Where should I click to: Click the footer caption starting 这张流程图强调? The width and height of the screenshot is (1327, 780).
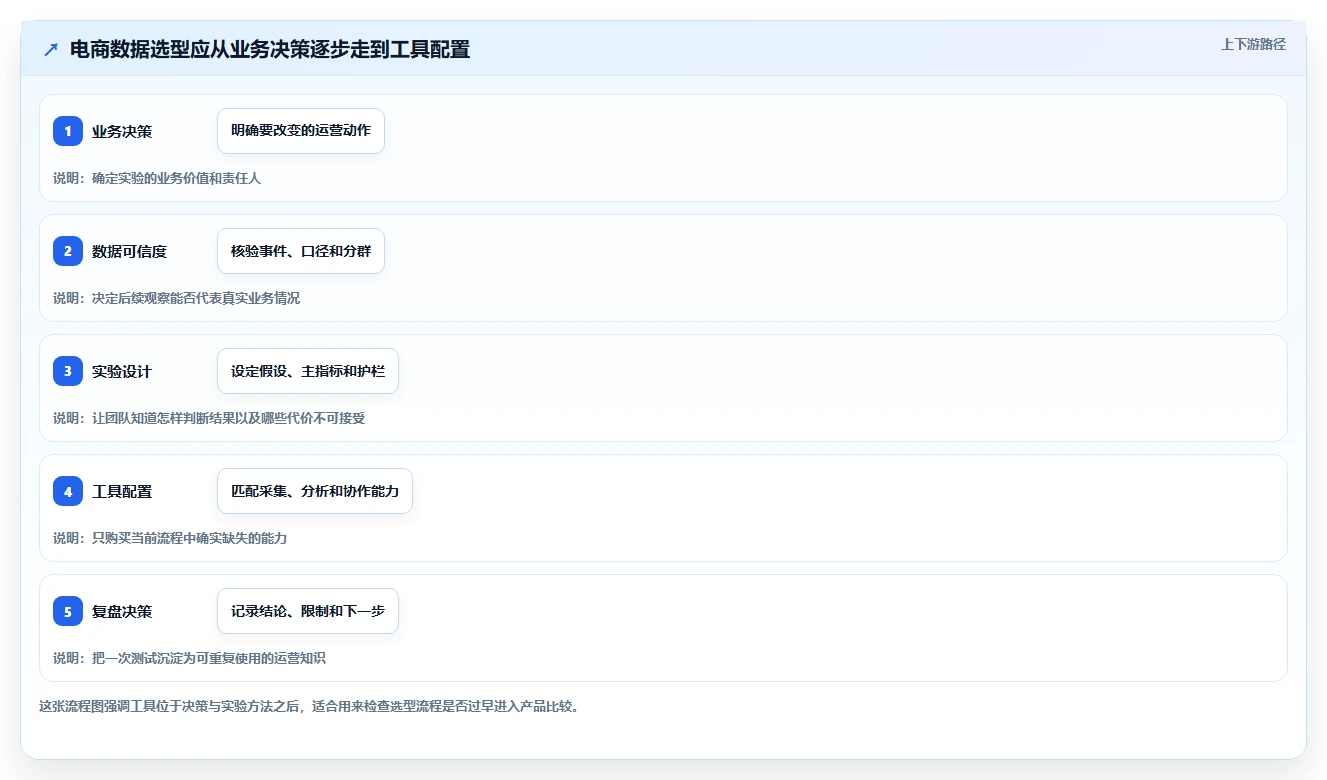click(x=309, y=706)
